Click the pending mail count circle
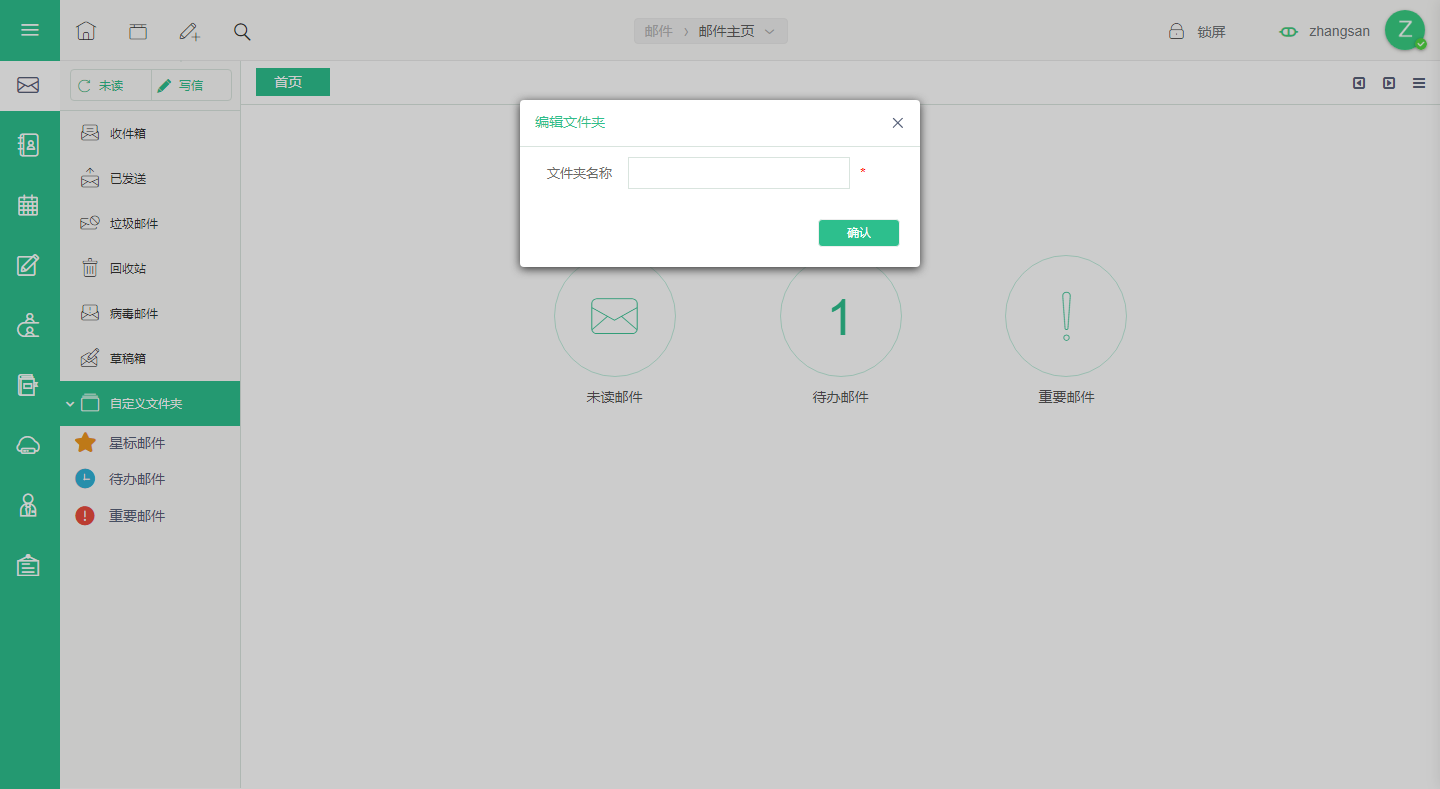The image size is (1440, 789). click(x=841, y=316)
